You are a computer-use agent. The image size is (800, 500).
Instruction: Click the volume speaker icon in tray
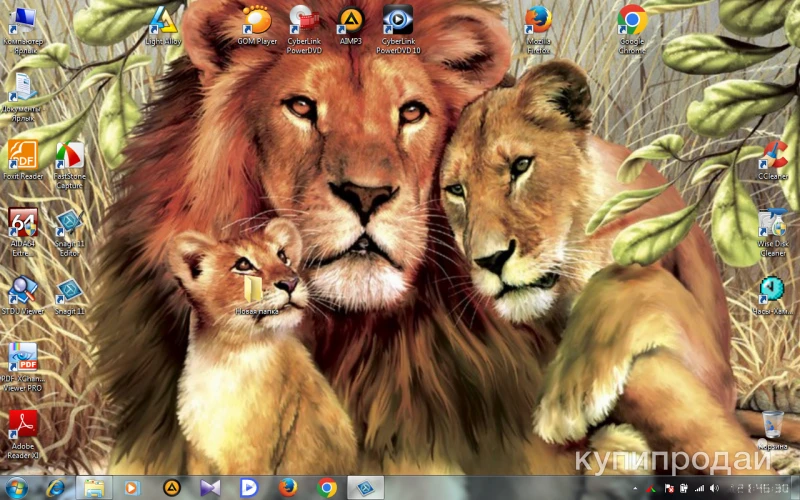click(713, 488)
